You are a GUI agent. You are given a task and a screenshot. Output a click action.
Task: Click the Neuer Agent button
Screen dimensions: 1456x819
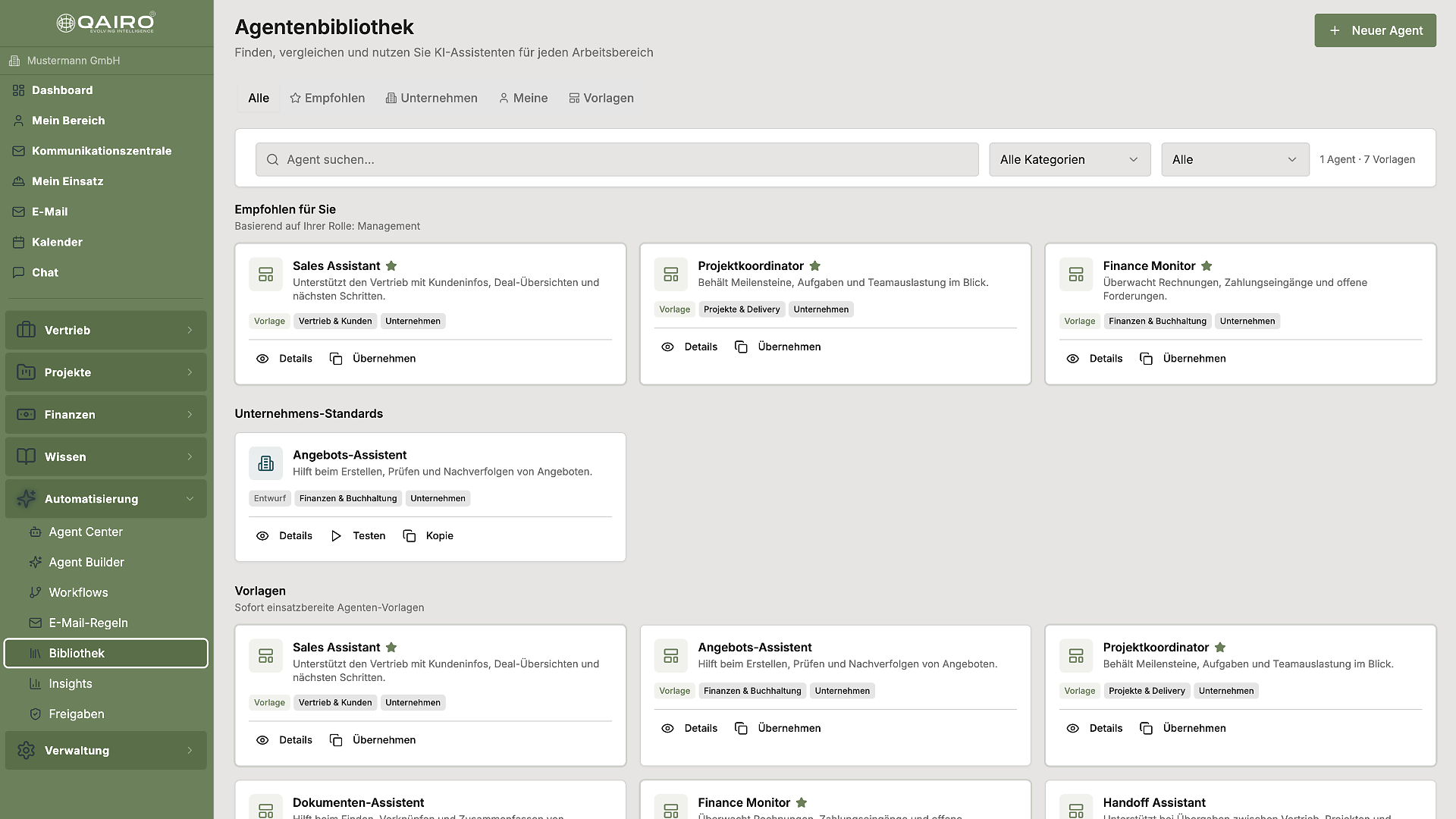point(1375,30)
